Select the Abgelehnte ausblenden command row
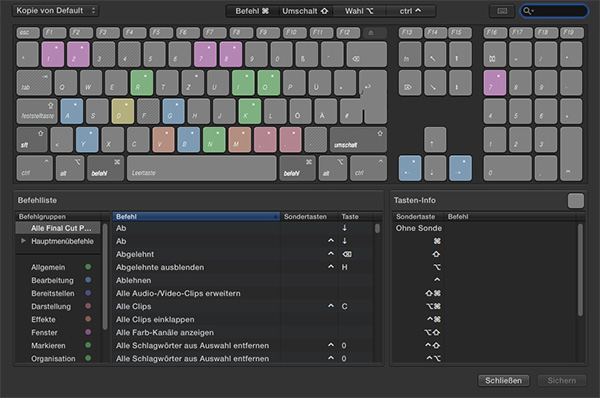This screenshot has width=600, height=398. pos(243,267)
